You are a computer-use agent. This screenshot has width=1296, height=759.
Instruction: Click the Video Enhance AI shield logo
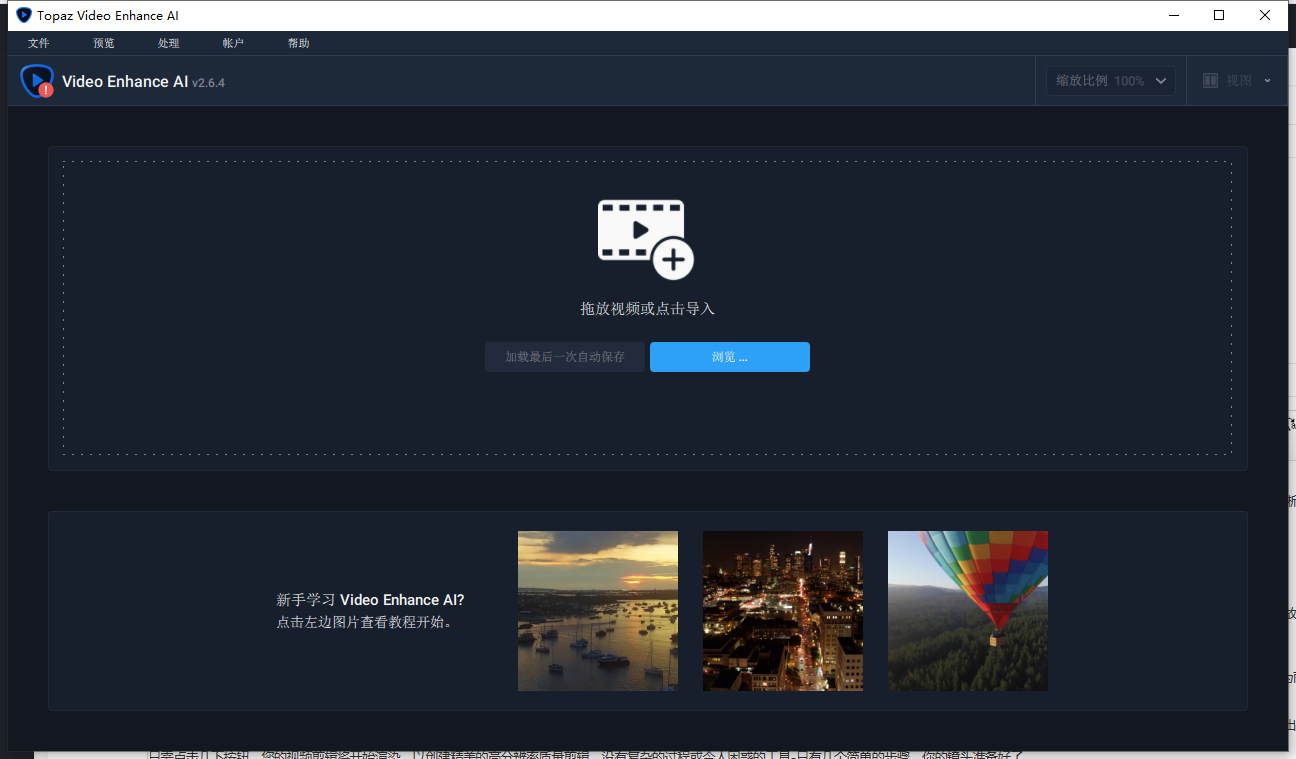point(37,81)
